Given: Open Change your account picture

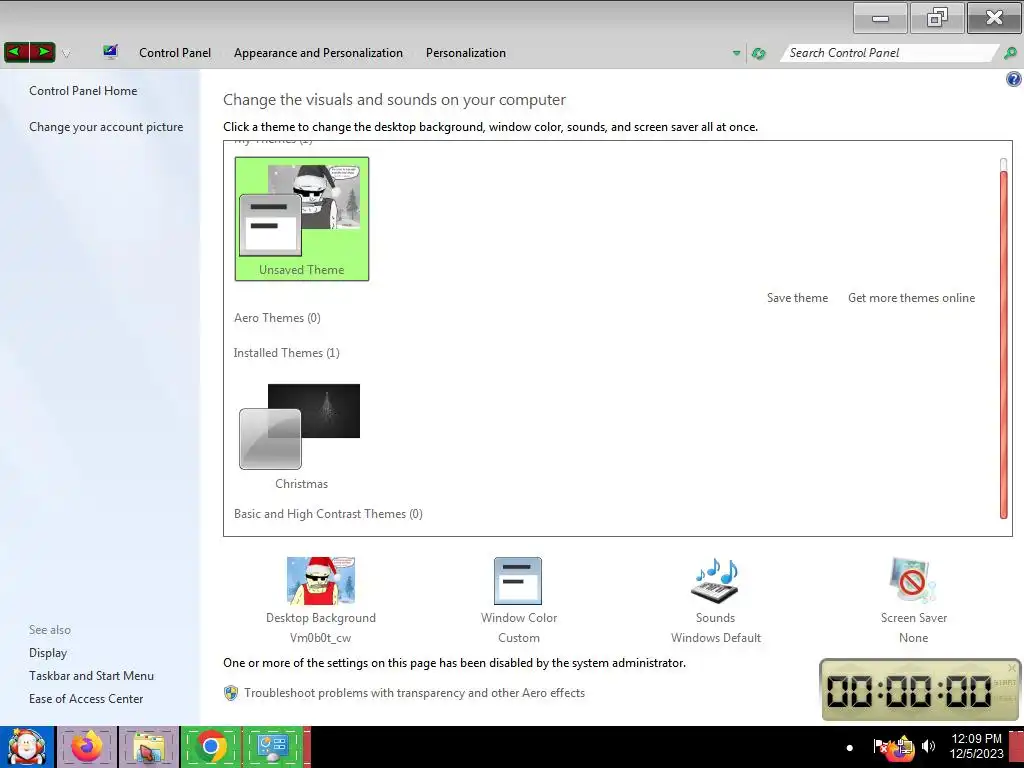Looking at the screenshot, I should coord(106,127).
